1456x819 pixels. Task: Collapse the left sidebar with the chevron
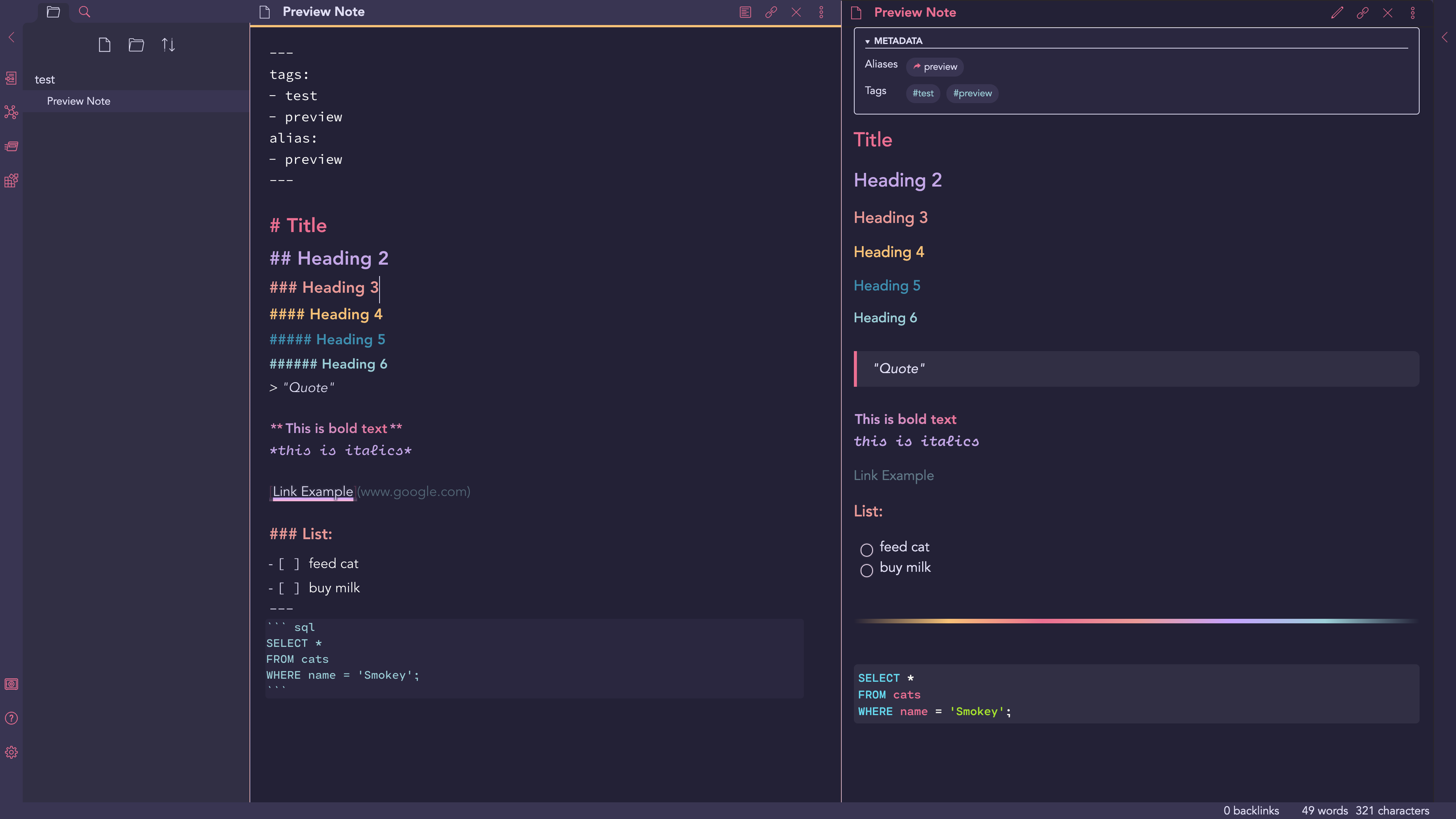coord(11,37)
